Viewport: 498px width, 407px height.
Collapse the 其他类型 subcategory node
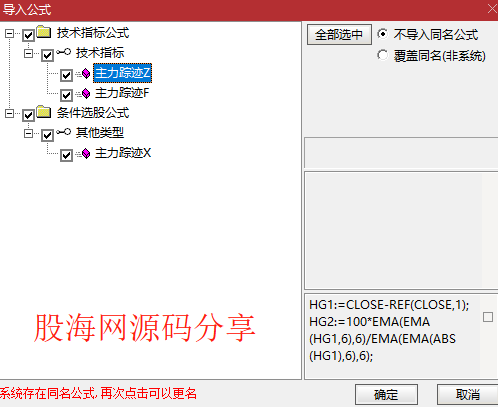click(x=29, y=133)
